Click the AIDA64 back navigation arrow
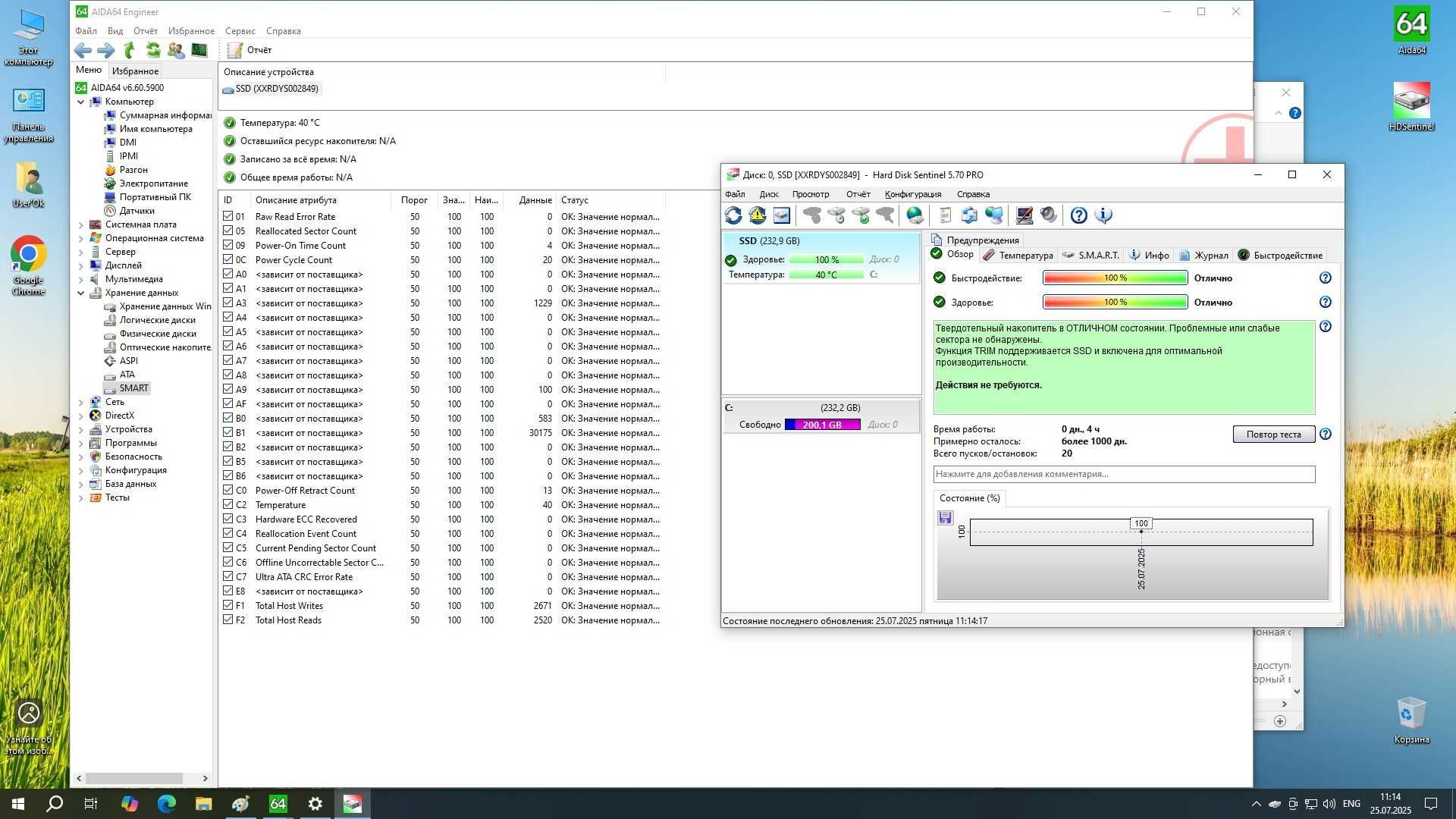Image resolution: width=1456 pixels, height=819 pixels. click(83, 50)
